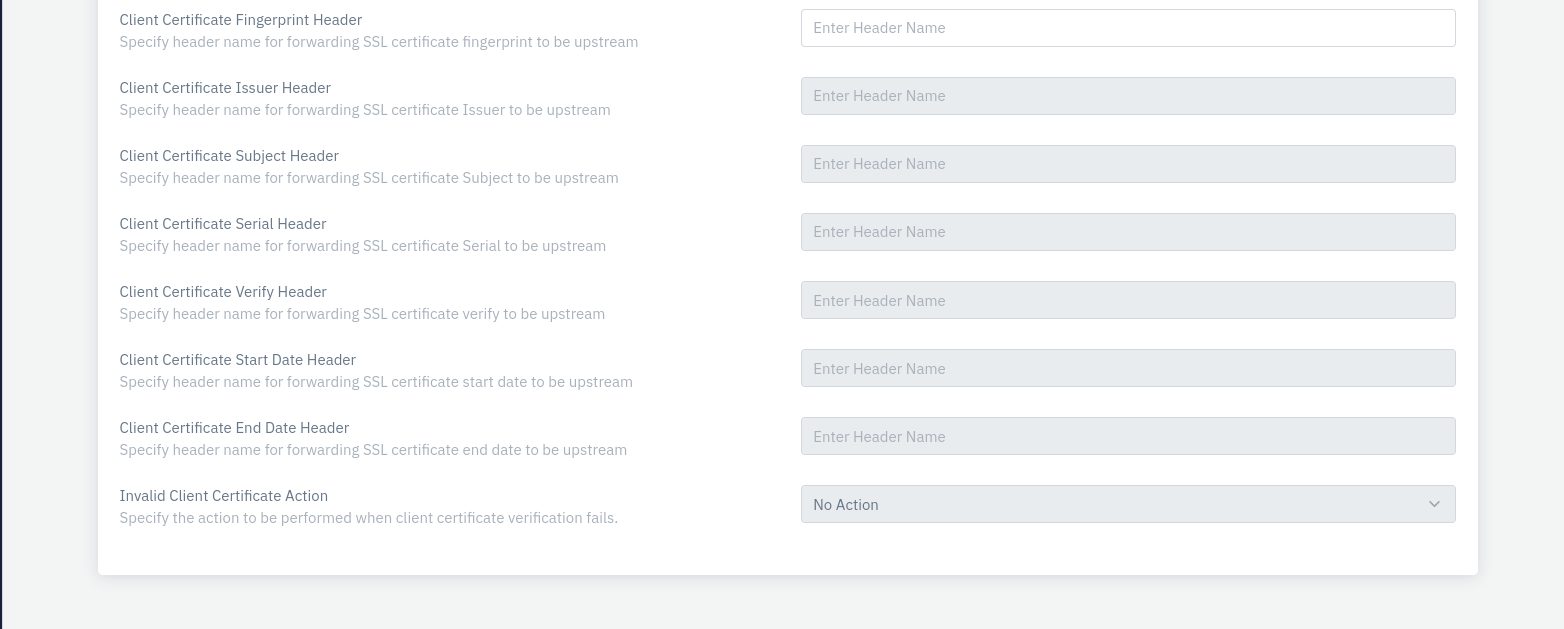Click the SSL certificate end date description text
The height and width of the screenshot is (629, 1564).
(x=373, y=450)
